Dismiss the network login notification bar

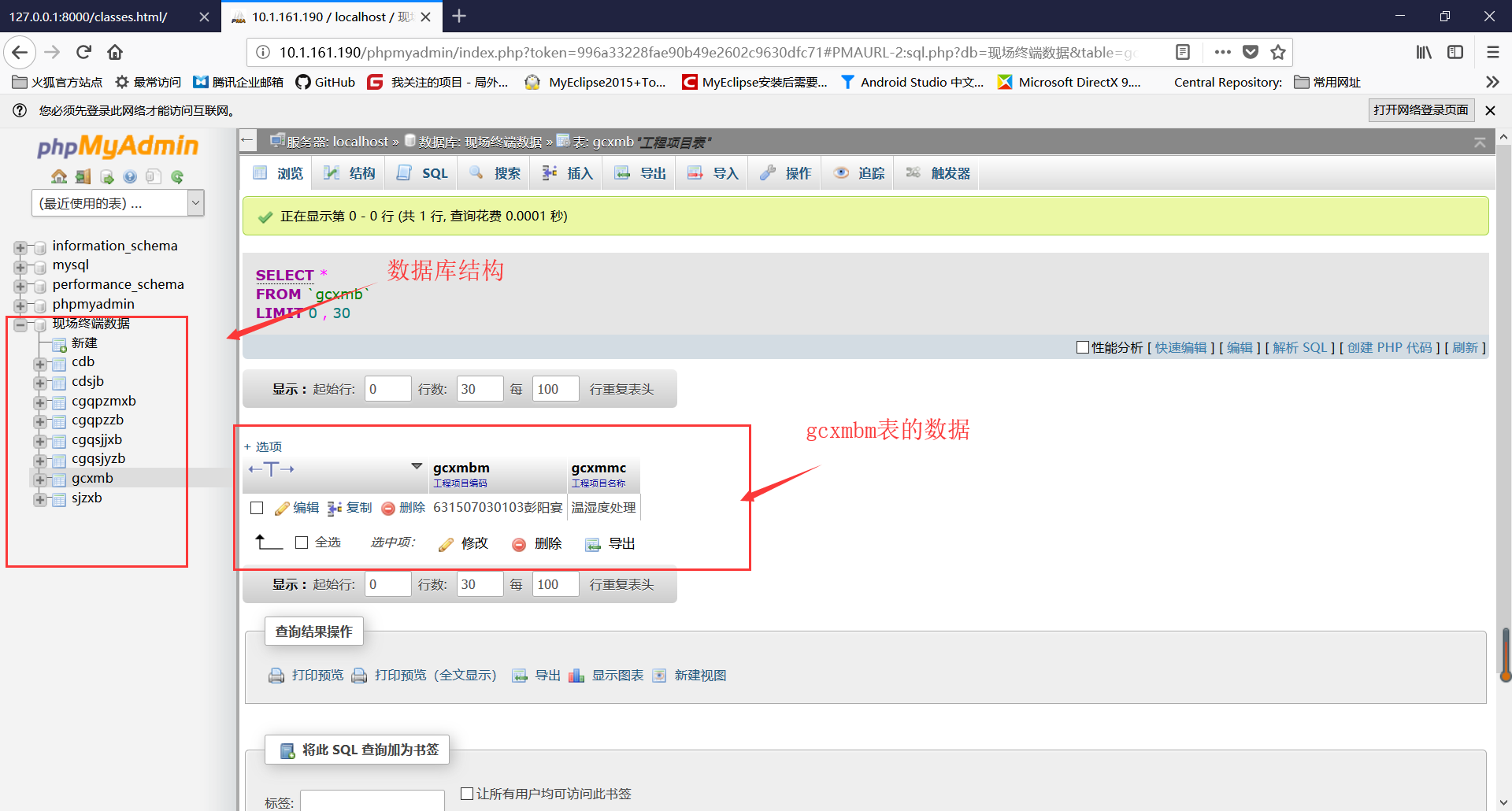click(1490, 110)
